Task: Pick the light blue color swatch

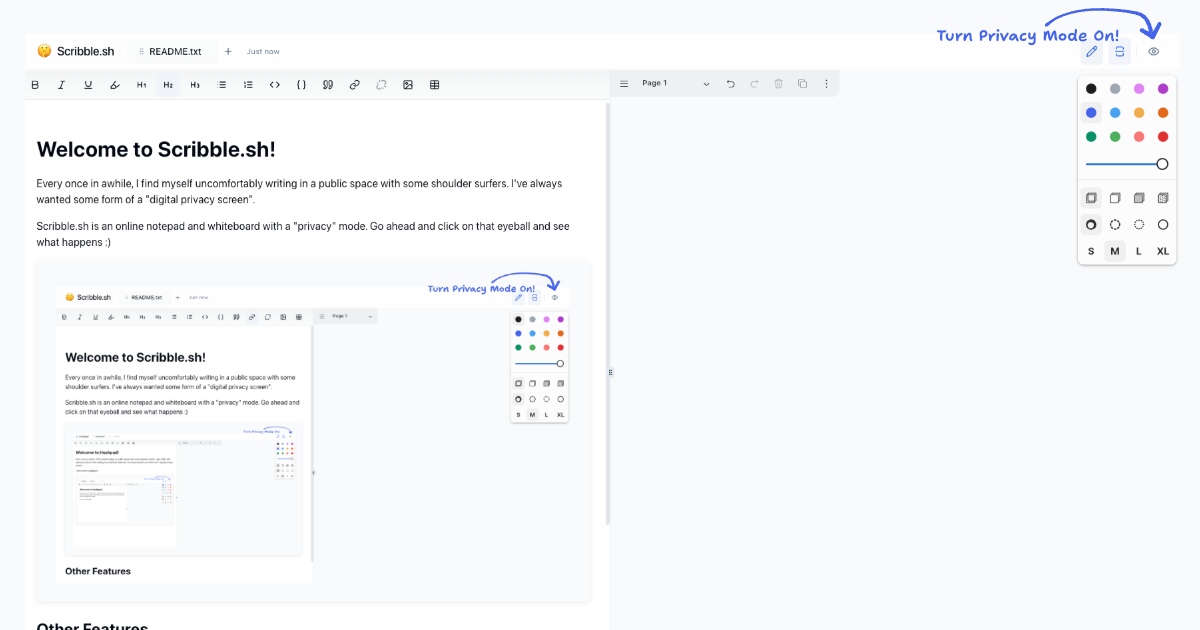Action: pyautogui.click(x=1115, y=113)
